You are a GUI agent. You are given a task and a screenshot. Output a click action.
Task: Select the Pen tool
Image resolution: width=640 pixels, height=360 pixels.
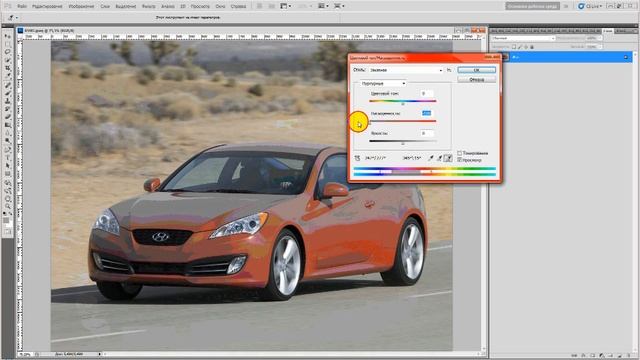(8, 151)
